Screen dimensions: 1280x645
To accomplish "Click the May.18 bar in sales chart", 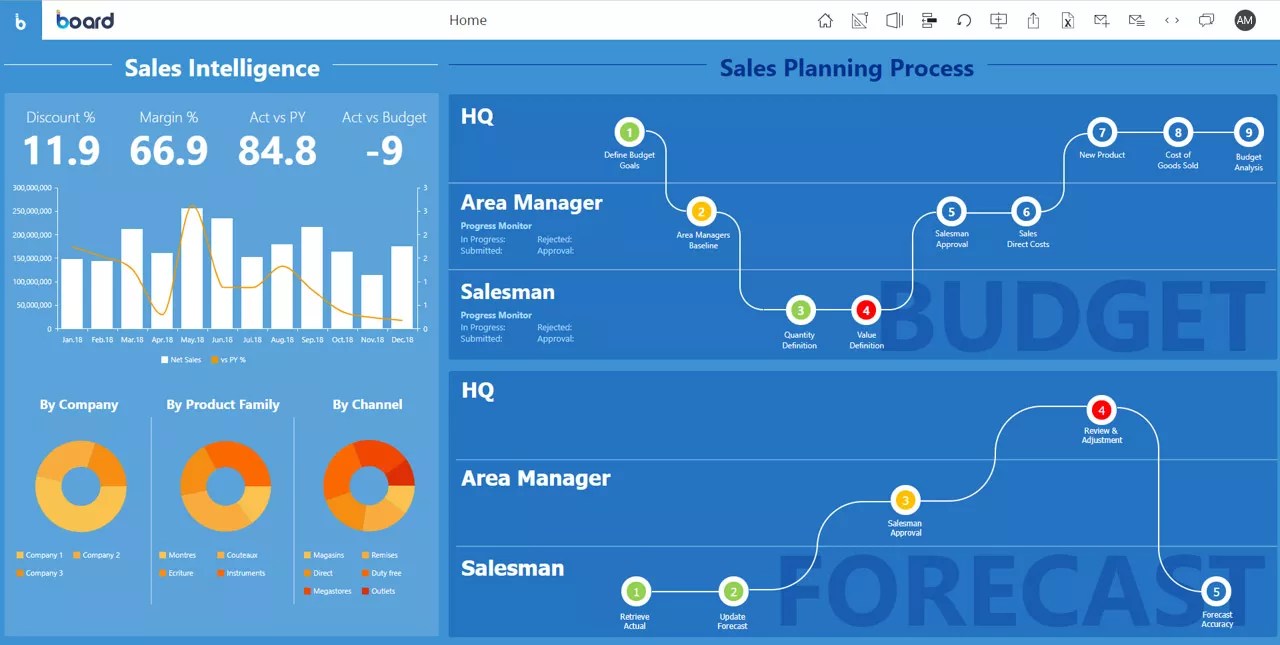I will click(x=192, y=268).
